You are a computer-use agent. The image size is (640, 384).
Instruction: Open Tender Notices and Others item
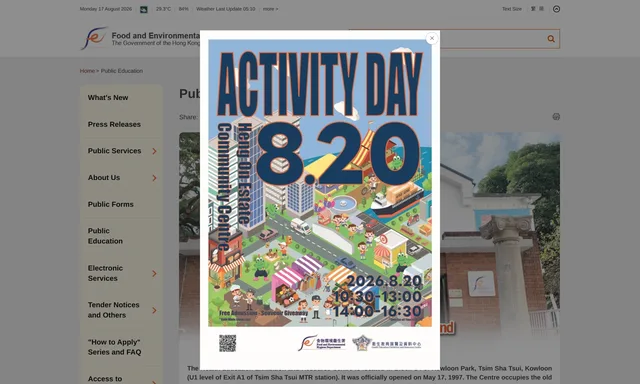click(113, 310)
